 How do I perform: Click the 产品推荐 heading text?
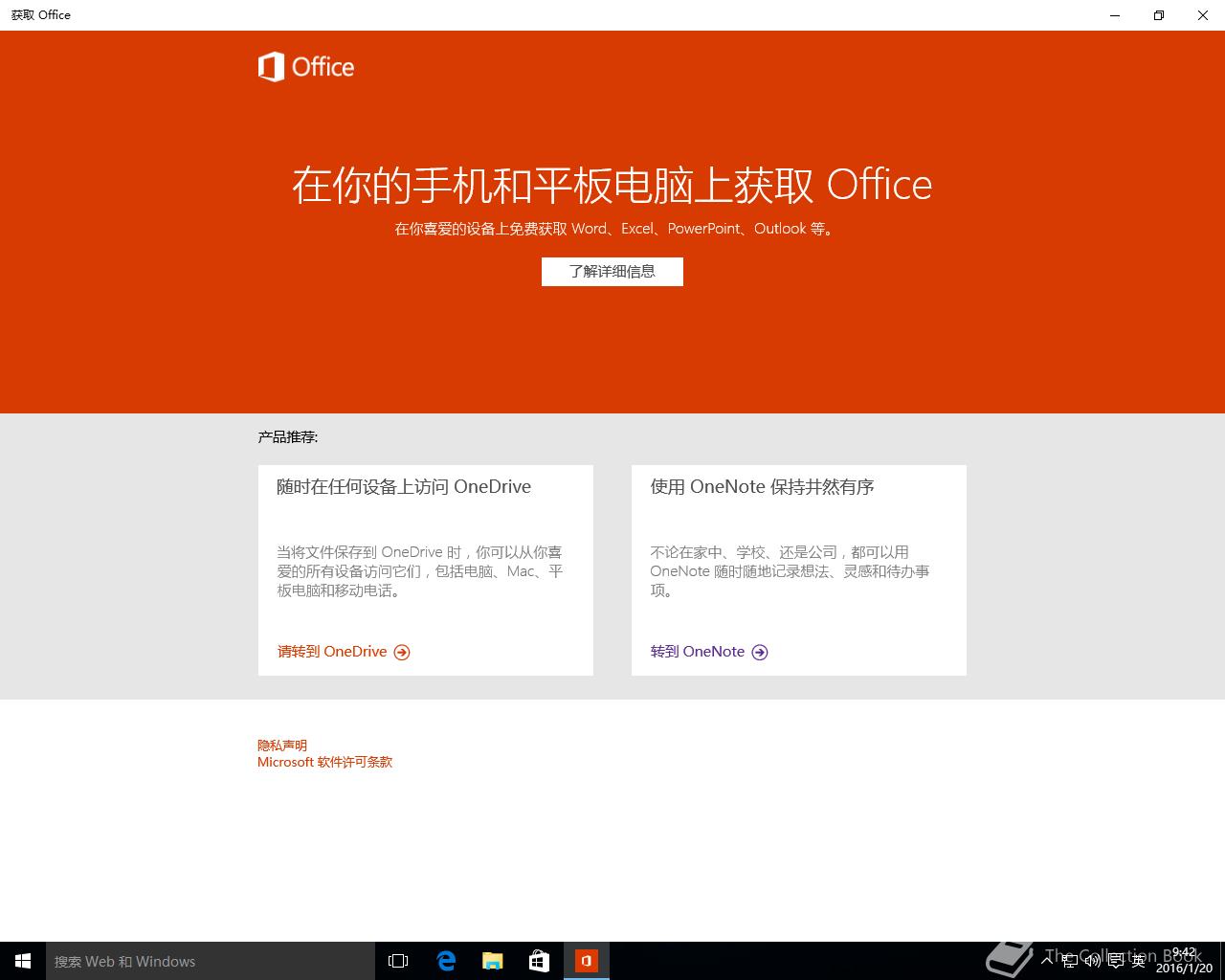[288, 437]
